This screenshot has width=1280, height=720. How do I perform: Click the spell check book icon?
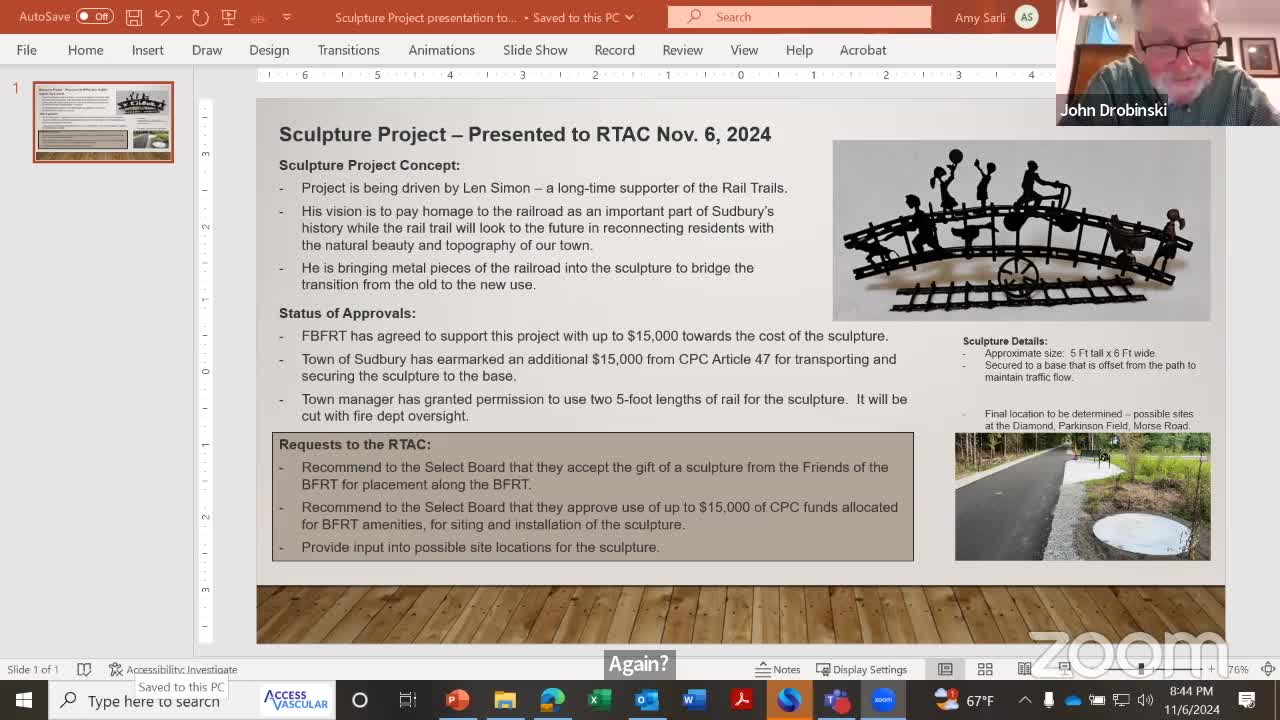point(84,669)
